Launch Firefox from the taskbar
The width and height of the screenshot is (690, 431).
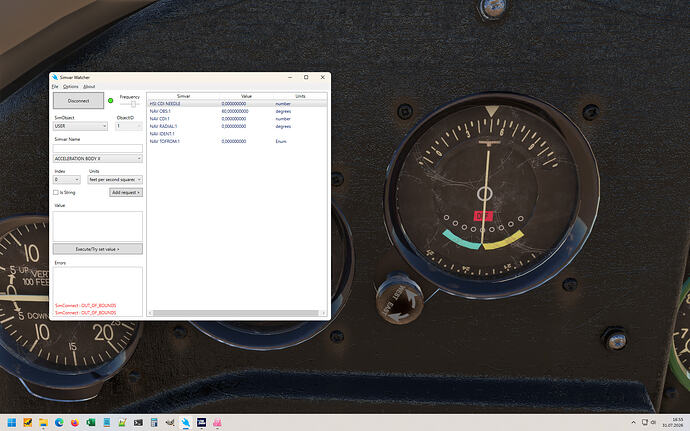[x=75, y=423]
